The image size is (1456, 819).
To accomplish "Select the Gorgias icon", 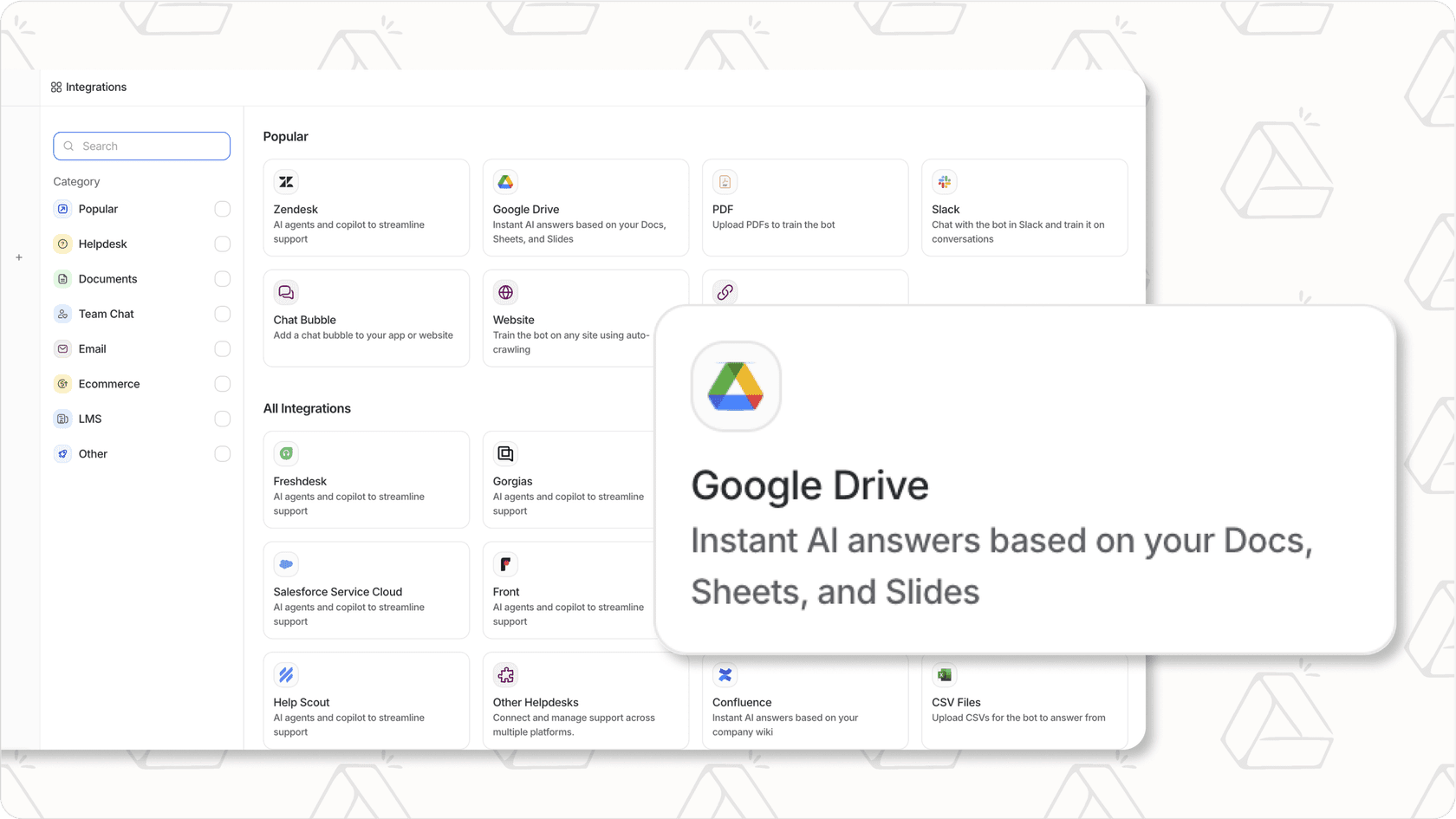I will [x=505, y=453].
